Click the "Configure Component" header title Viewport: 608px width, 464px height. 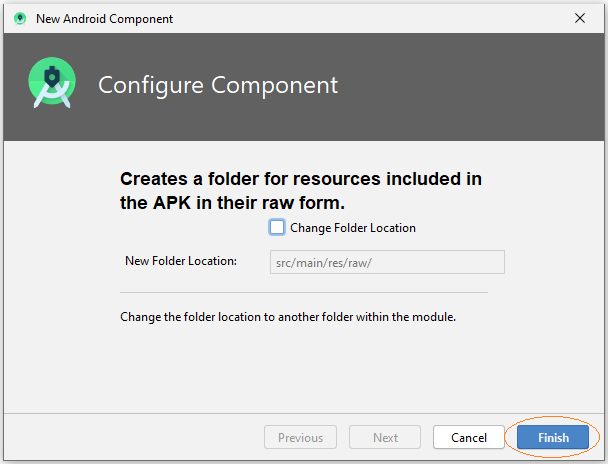pos(218,85)
